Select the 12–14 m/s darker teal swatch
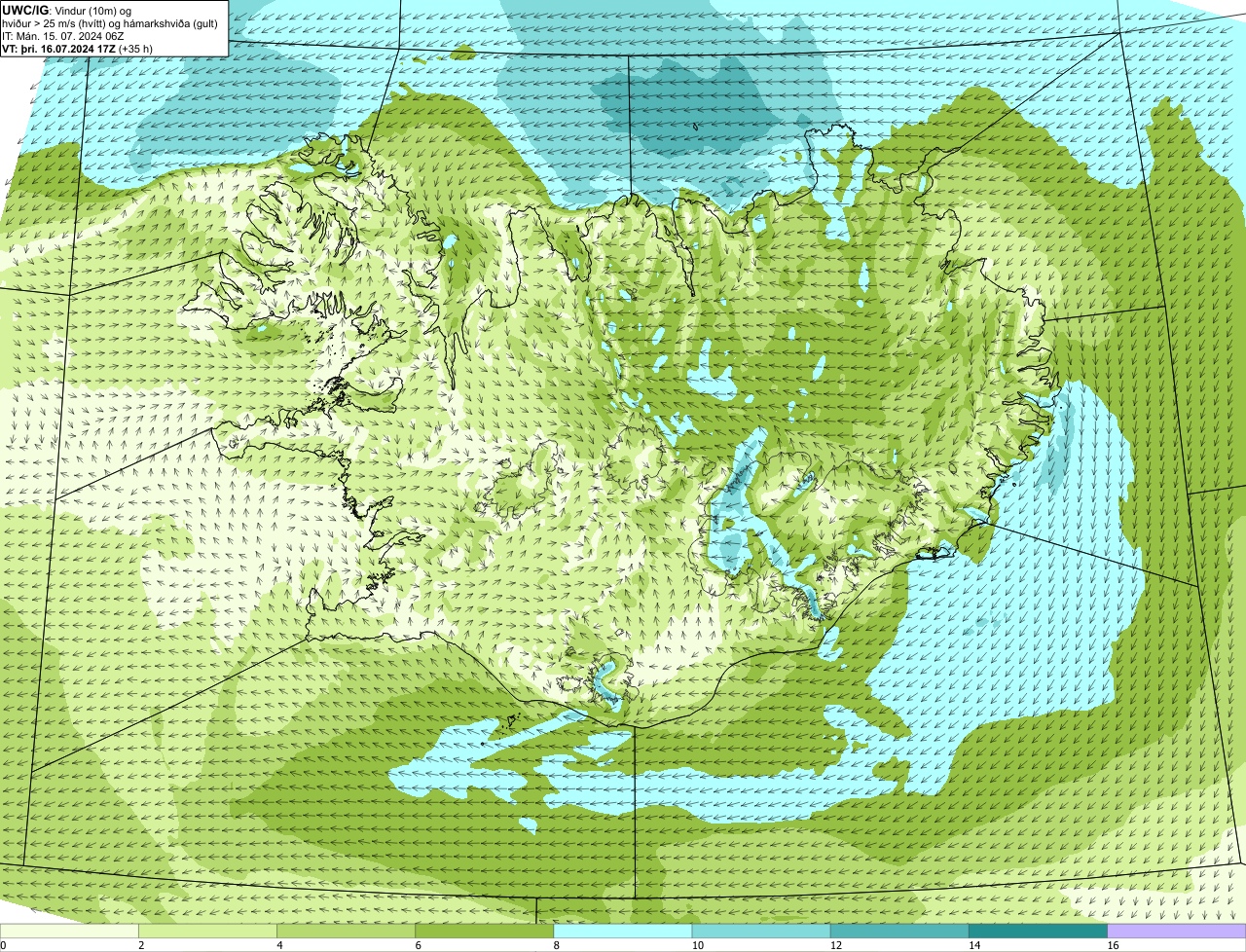This screenshot has width=1246, height=952. (899, 931)
